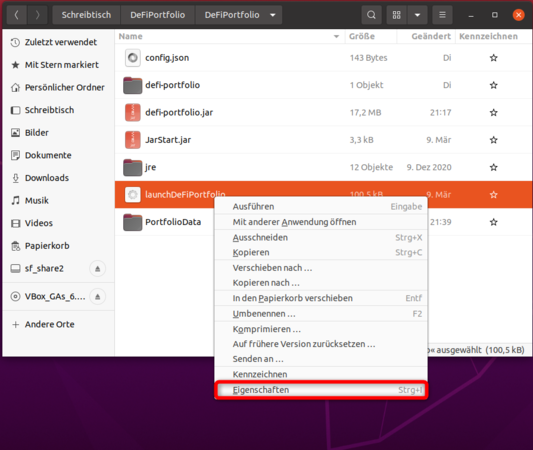Screen dimensions: 533x450
Task: Switch to grid view with the icon
Action: pos(396,15)
